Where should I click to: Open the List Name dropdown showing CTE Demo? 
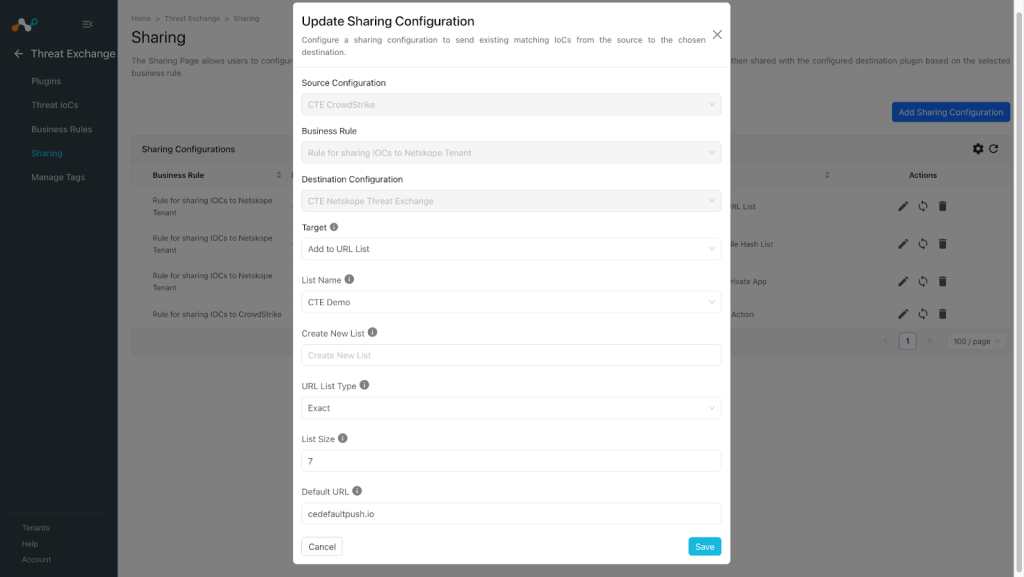coord(511,302)
